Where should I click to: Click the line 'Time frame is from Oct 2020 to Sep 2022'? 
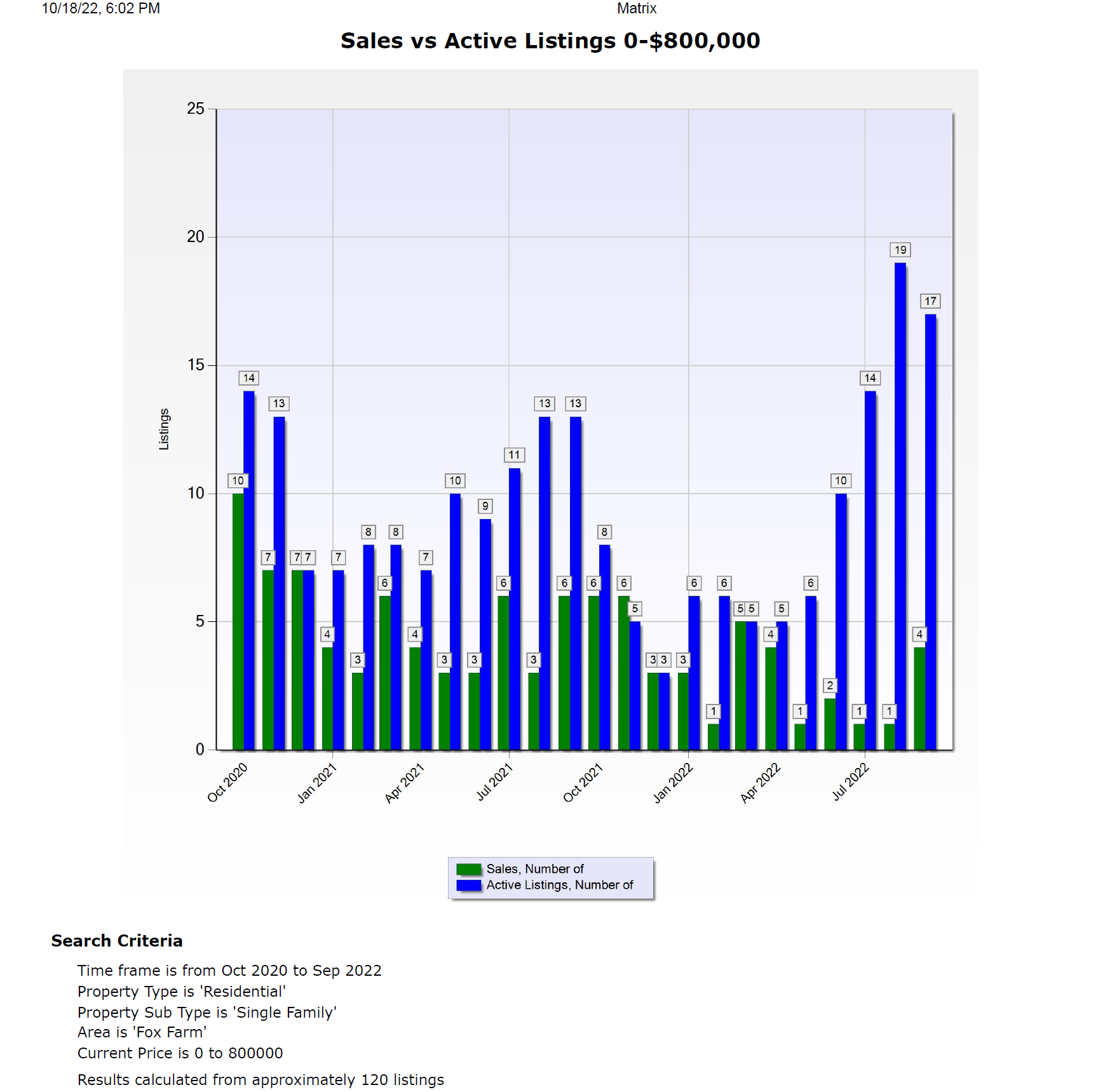pos(229,971)
